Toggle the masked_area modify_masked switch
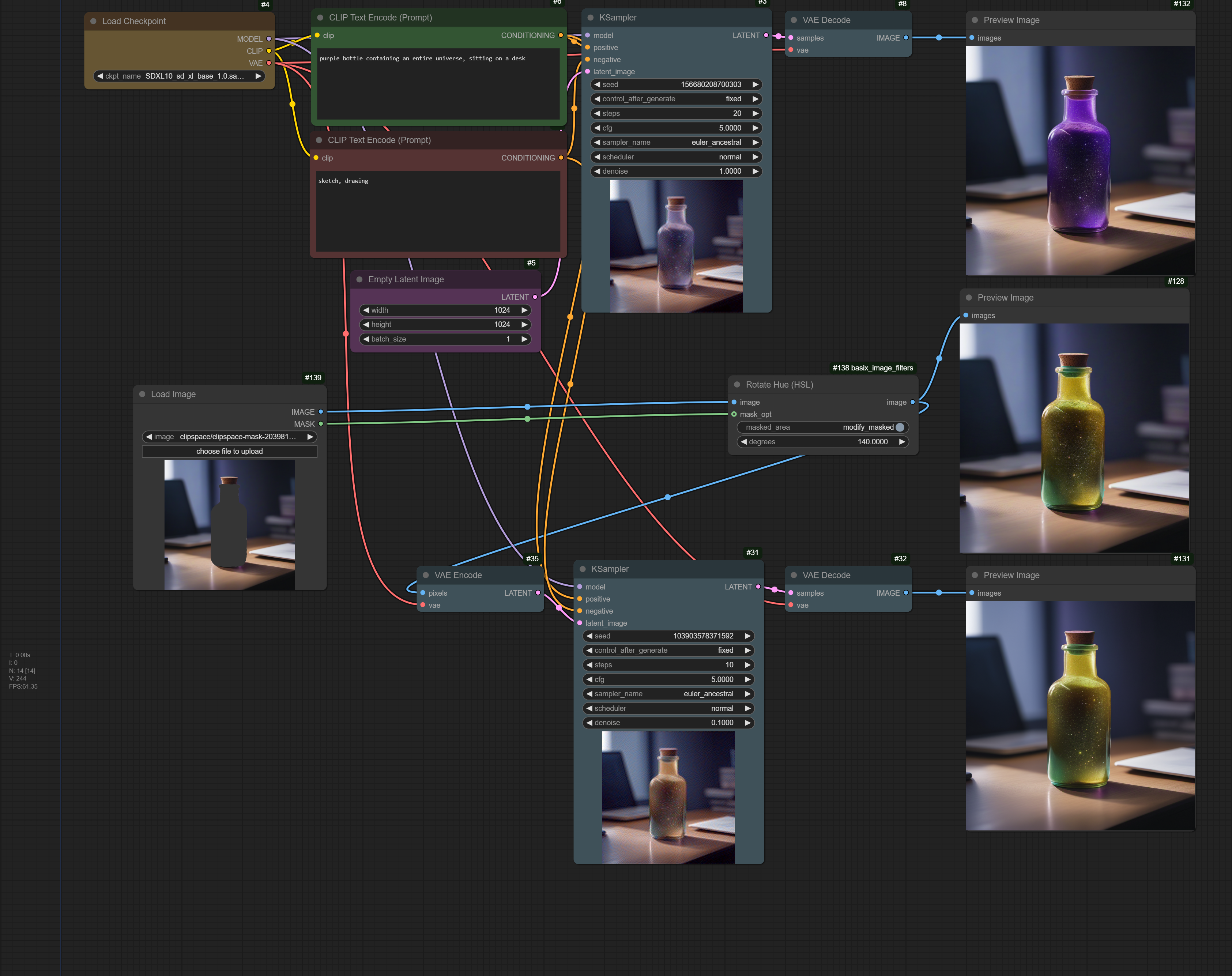1232x976 pixels. click(900, 427)
